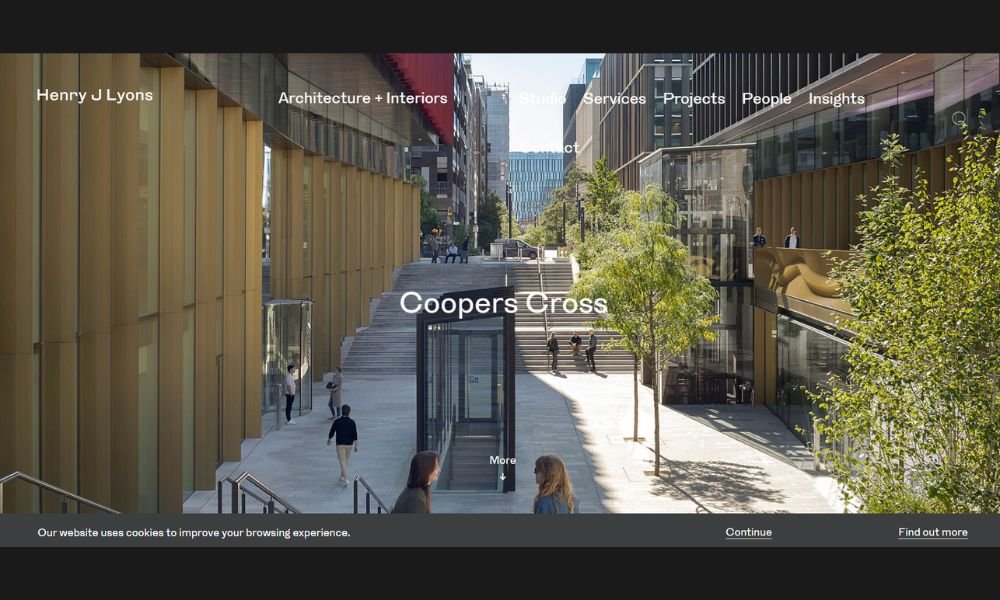
Task: Click the cookie notice message text
Action: click(x=194, y=532)
